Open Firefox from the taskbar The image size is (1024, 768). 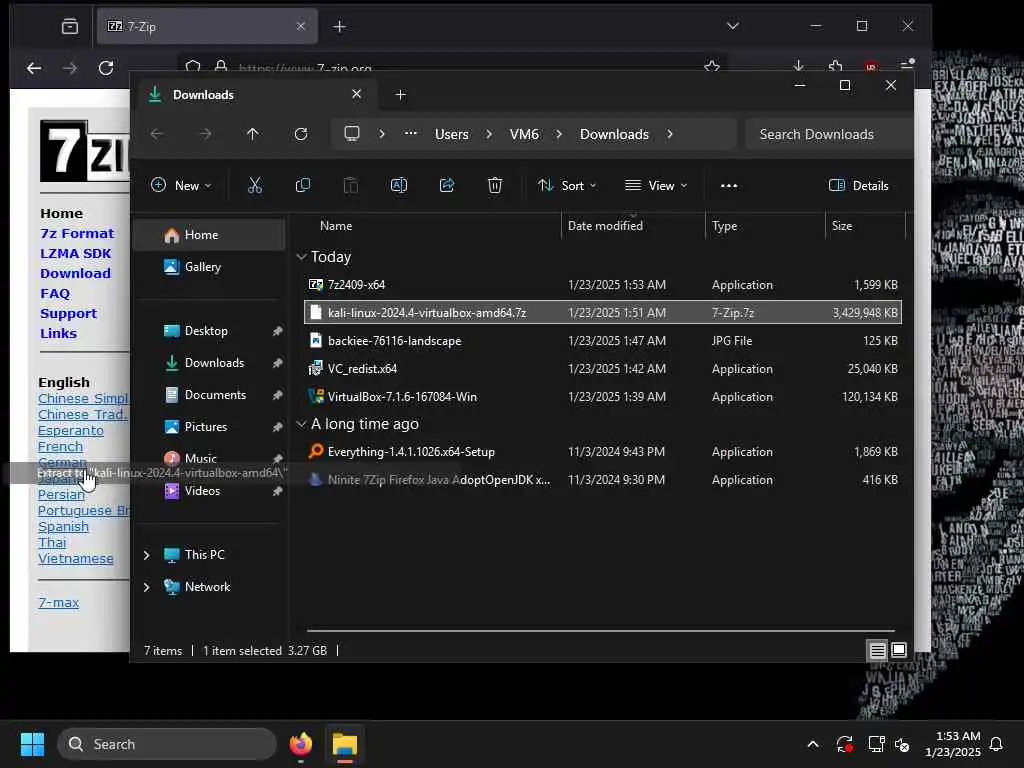pos(301,744)
